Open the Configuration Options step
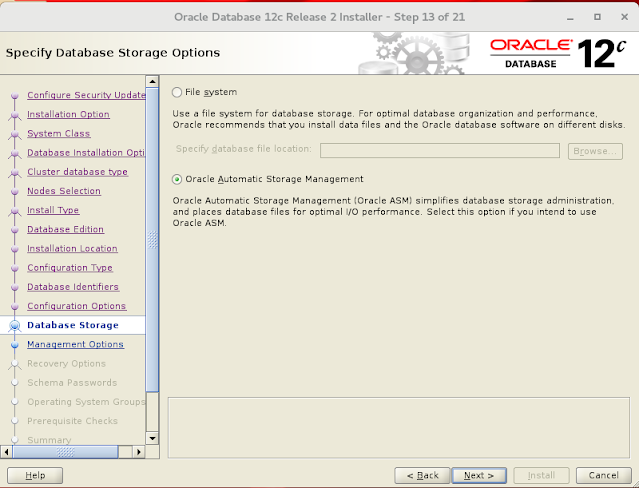Screen dimensions: 639x488 click(x=77, y=306)
